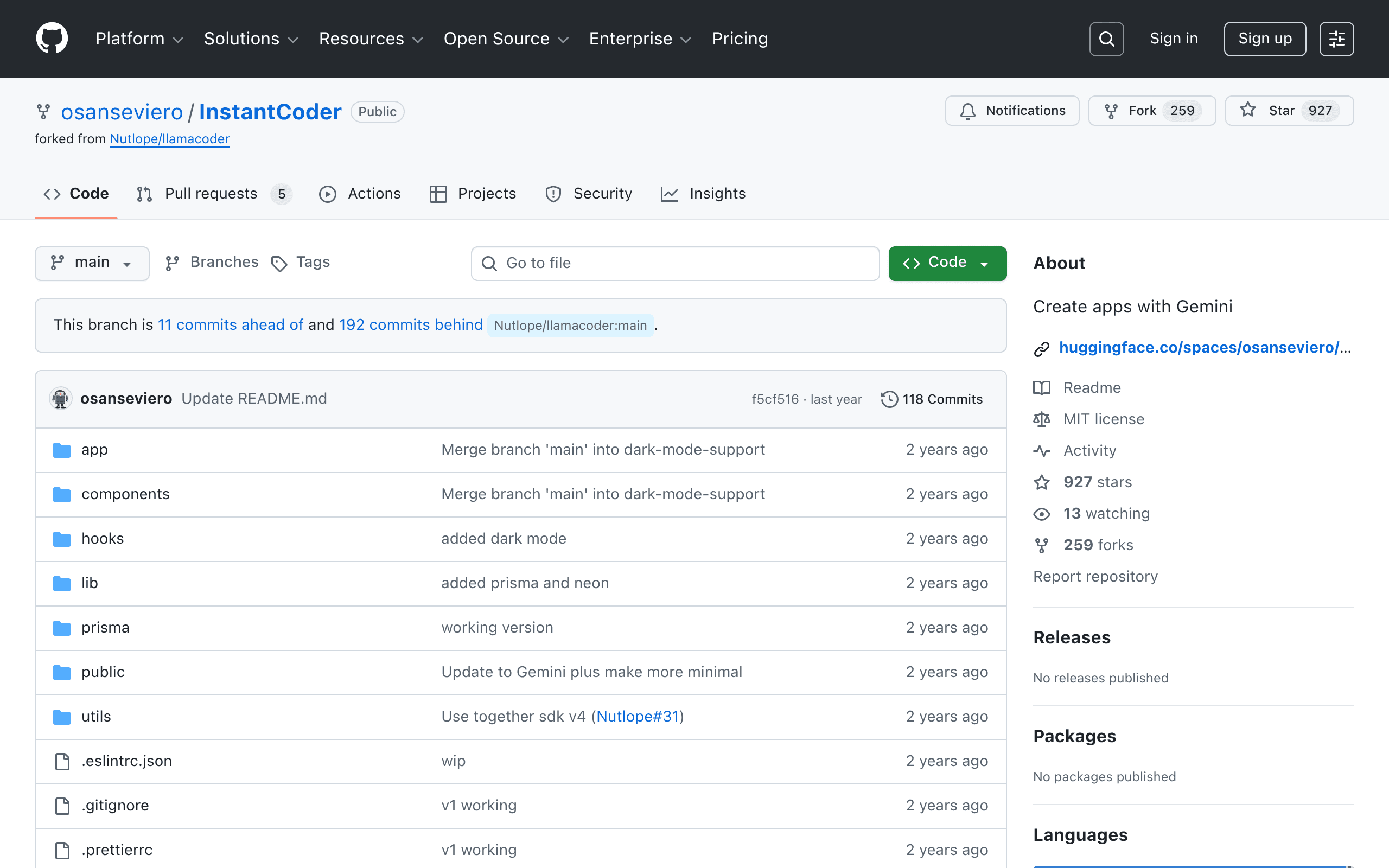Open the Releases heading link
The image size is (1389, 868).
coord(1072,637)
